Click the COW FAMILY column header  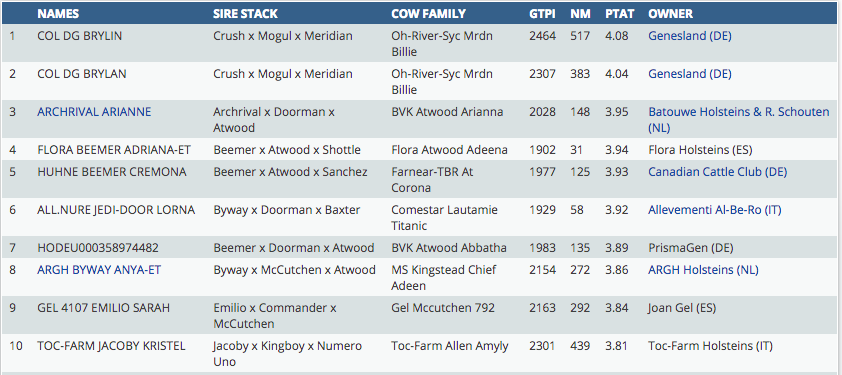pyautogui.click(x=429, y=14)
